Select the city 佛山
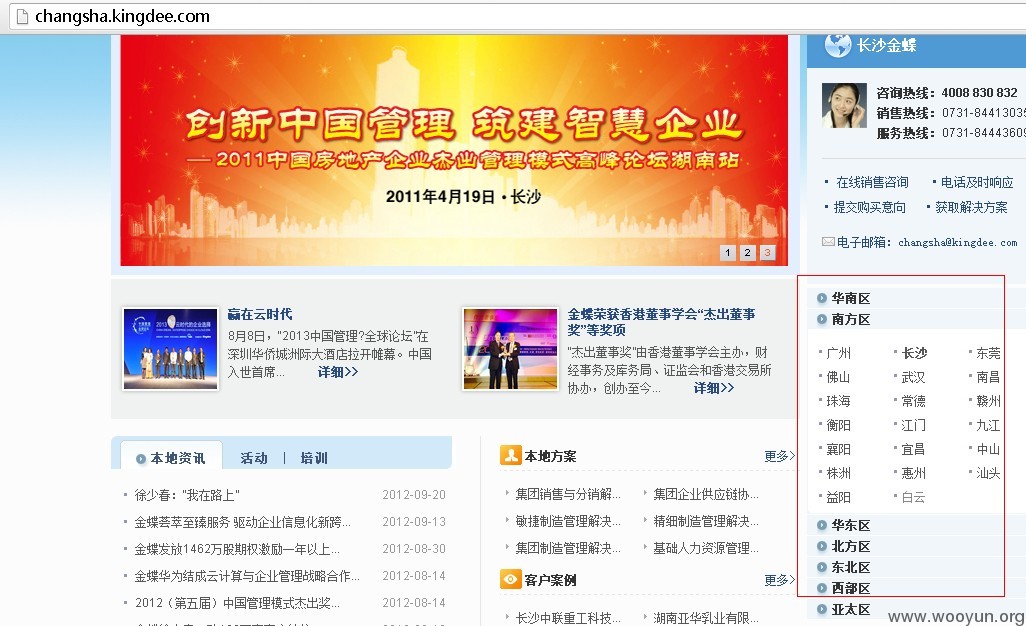This screenshot has width=1026, height=626. click(x=838, y=377)
